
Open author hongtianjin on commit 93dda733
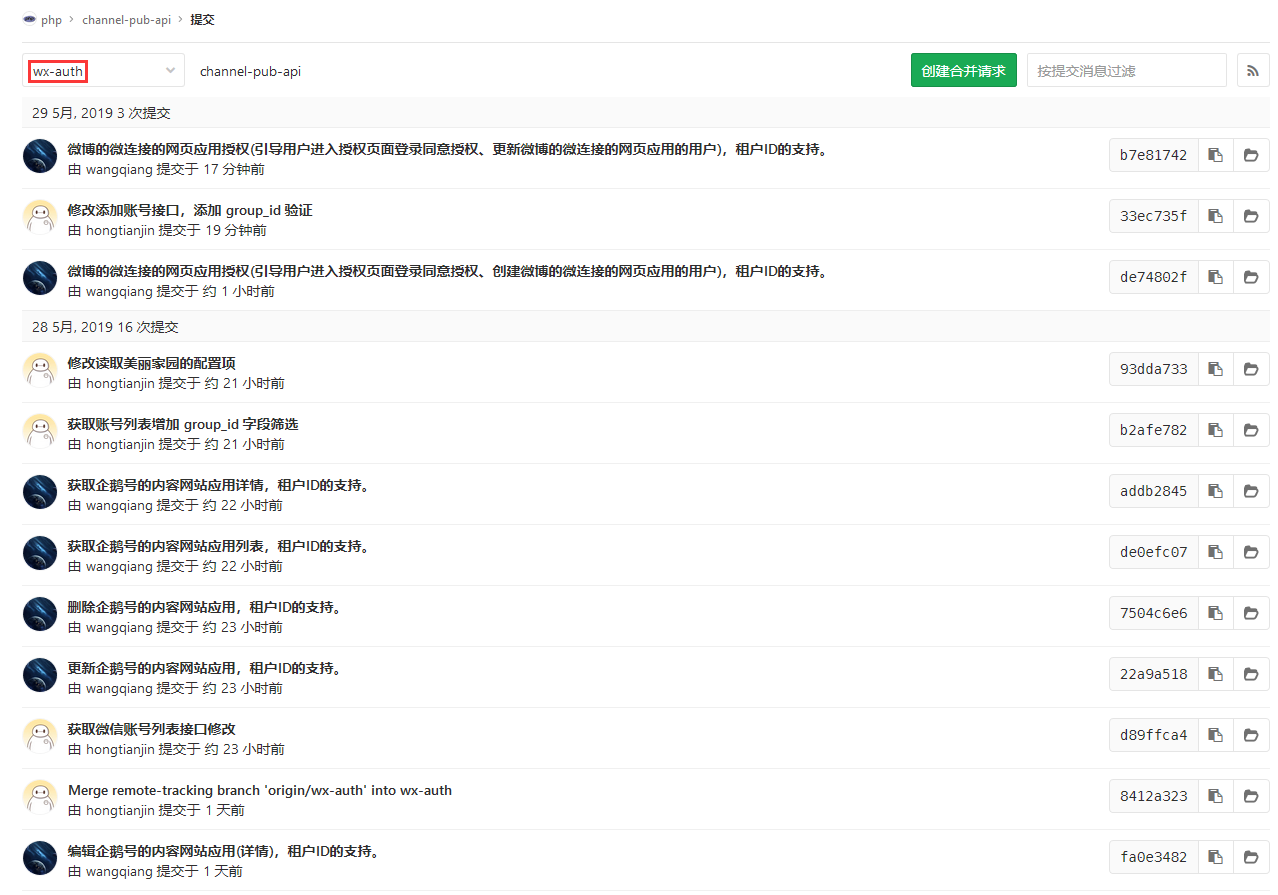tap(120, 384)
